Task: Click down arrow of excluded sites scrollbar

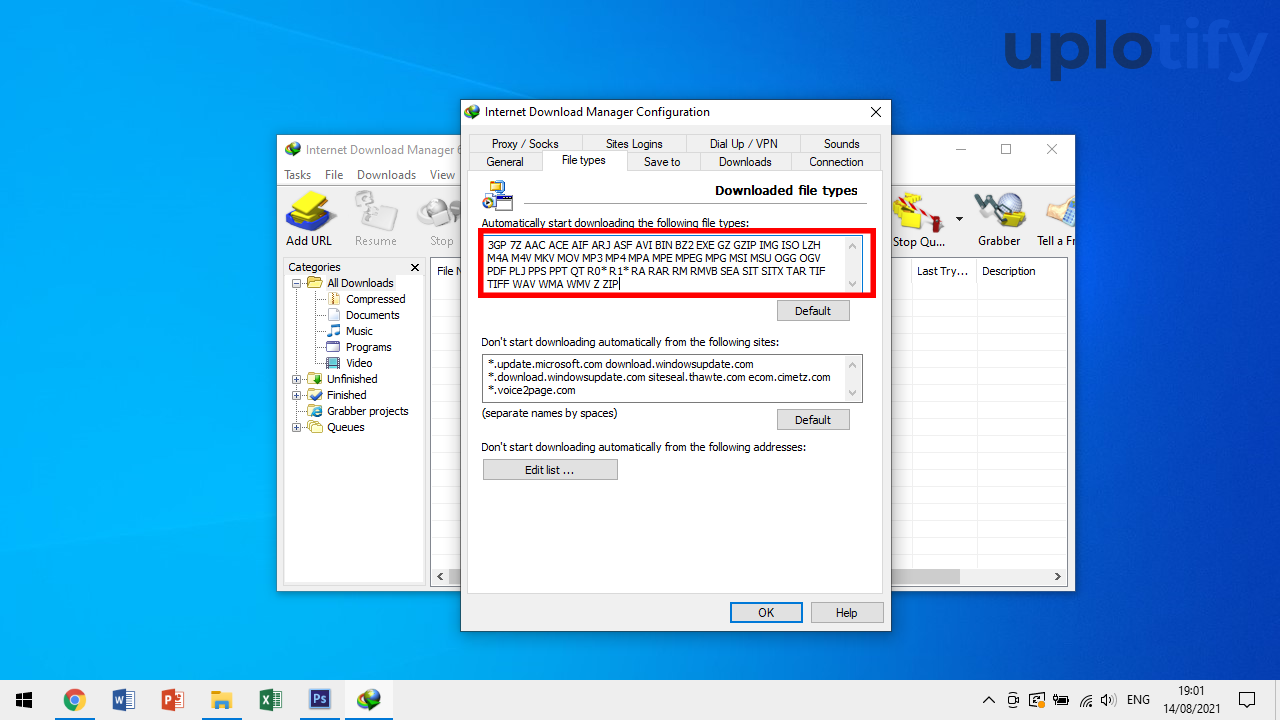Action: coord(853,393)
